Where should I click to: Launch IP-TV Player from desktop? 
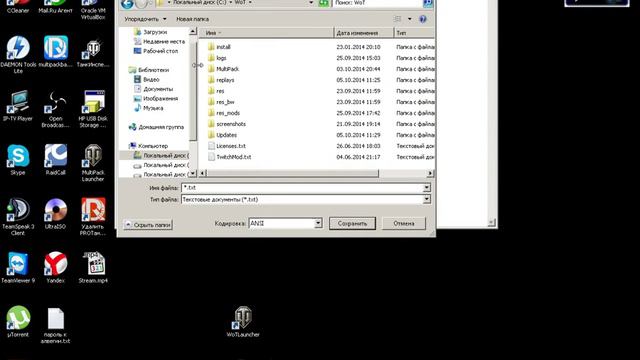[x=18, y=106]
